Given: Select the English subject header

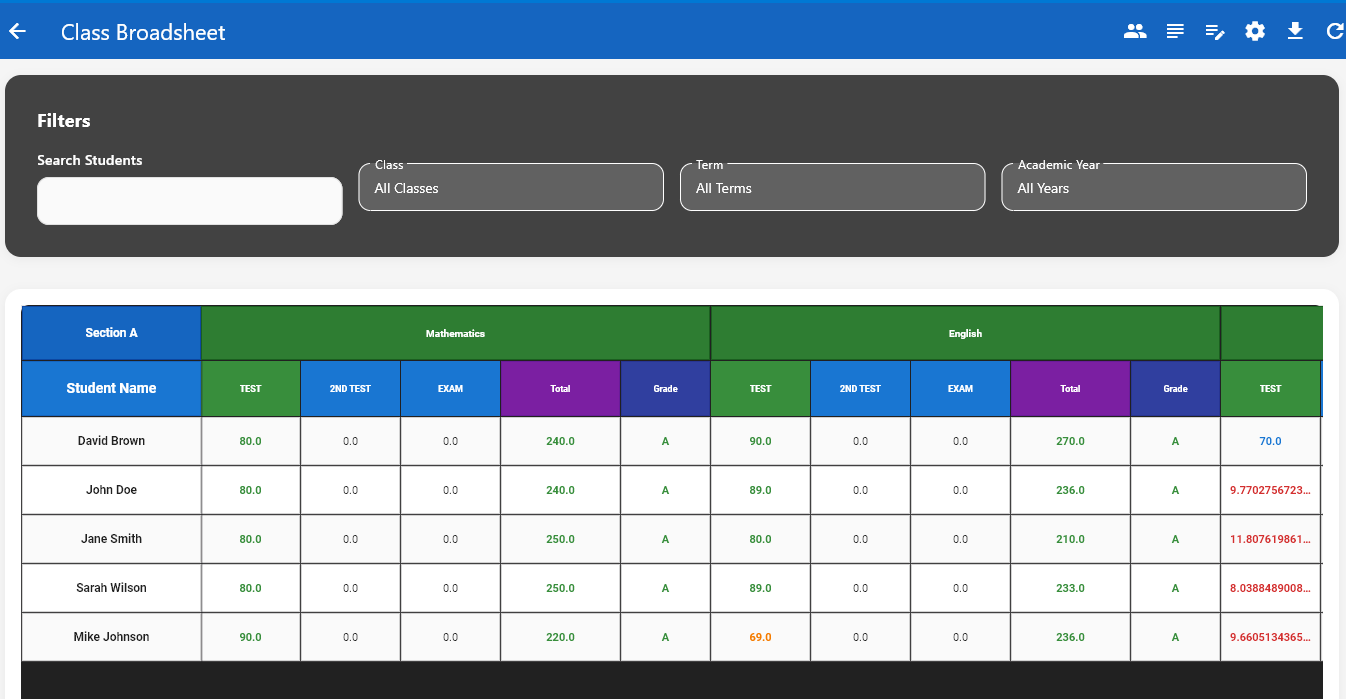Looking at the screenshot, I should click(965, 333).
